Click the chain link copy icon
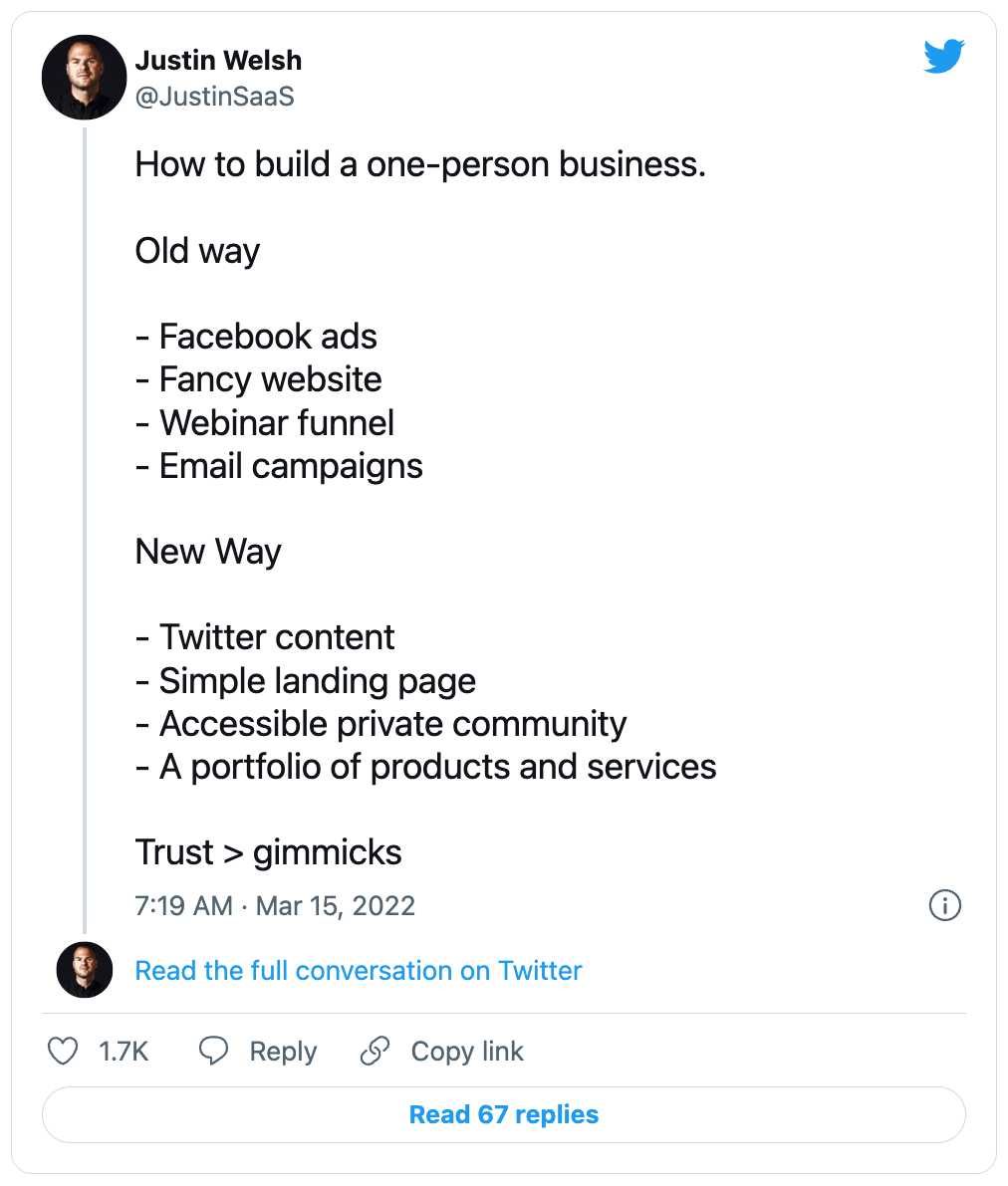 (x=375, y=1052)
